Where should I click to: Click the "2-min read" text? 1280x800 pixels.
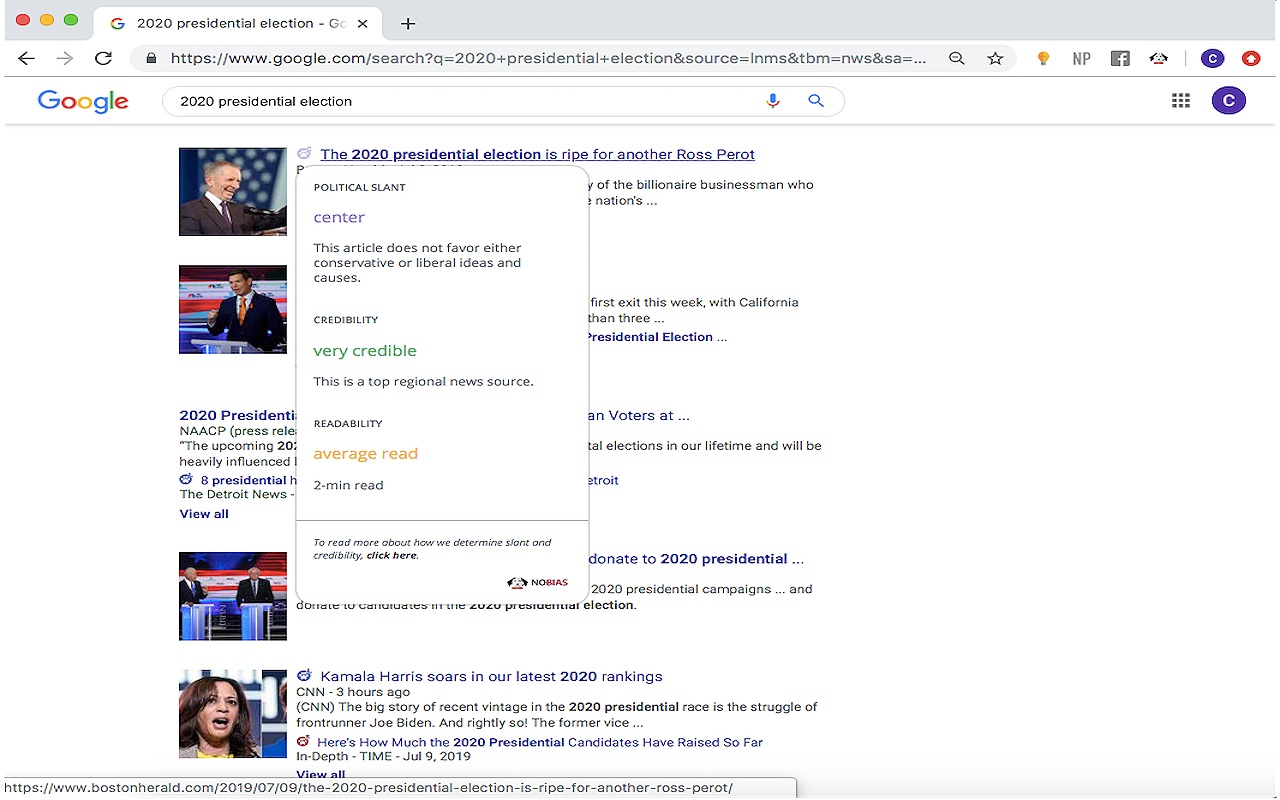point(348,485)
